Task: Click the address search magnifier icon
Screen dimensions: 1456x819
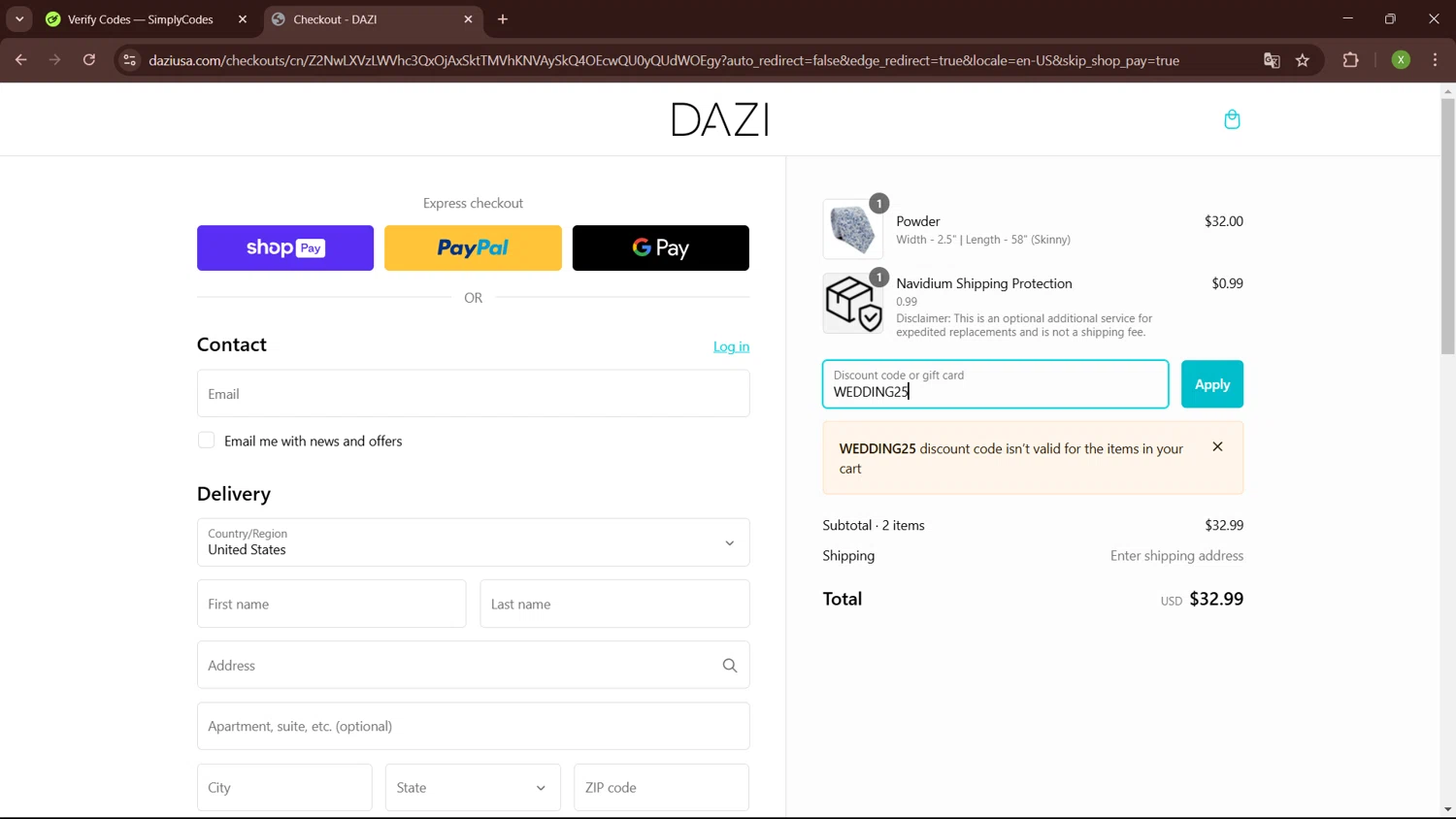Action: point(730,666)
